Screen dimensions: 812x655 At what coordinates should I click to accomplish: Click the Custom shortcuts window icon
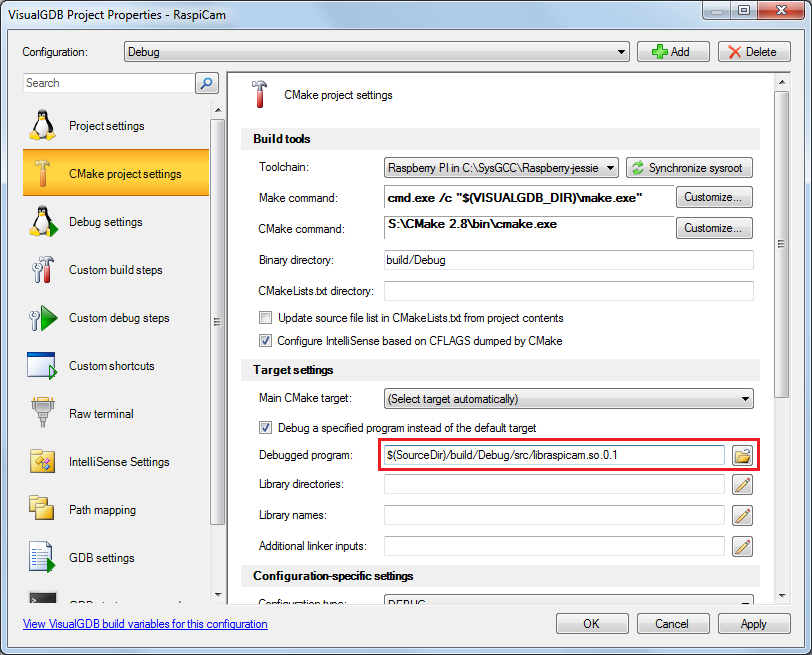[x=41, y=366]
